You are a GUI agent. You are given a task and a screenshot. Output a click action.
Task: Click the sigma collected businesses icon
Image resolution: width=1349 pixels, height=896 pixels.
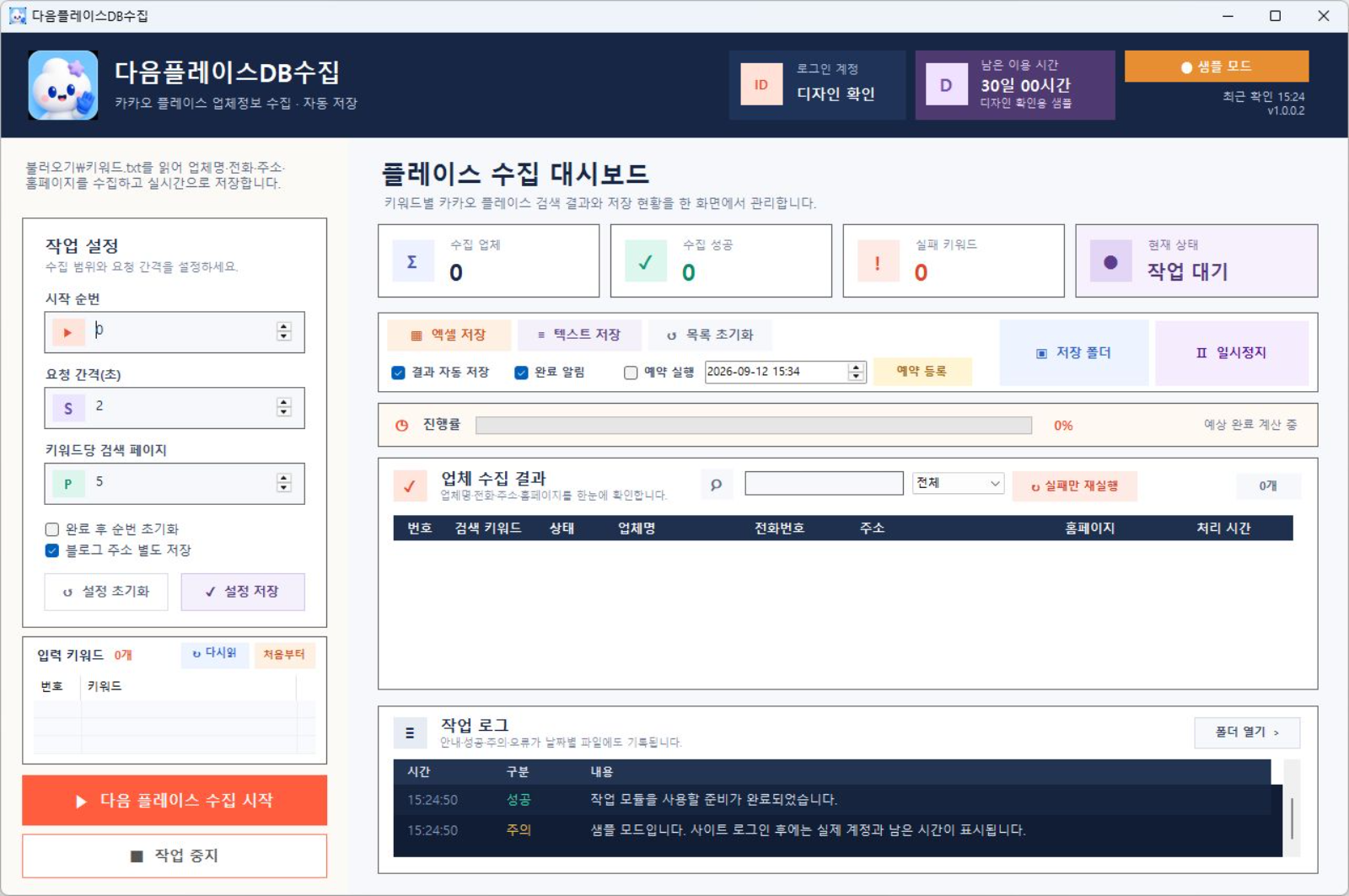point(413,261)
